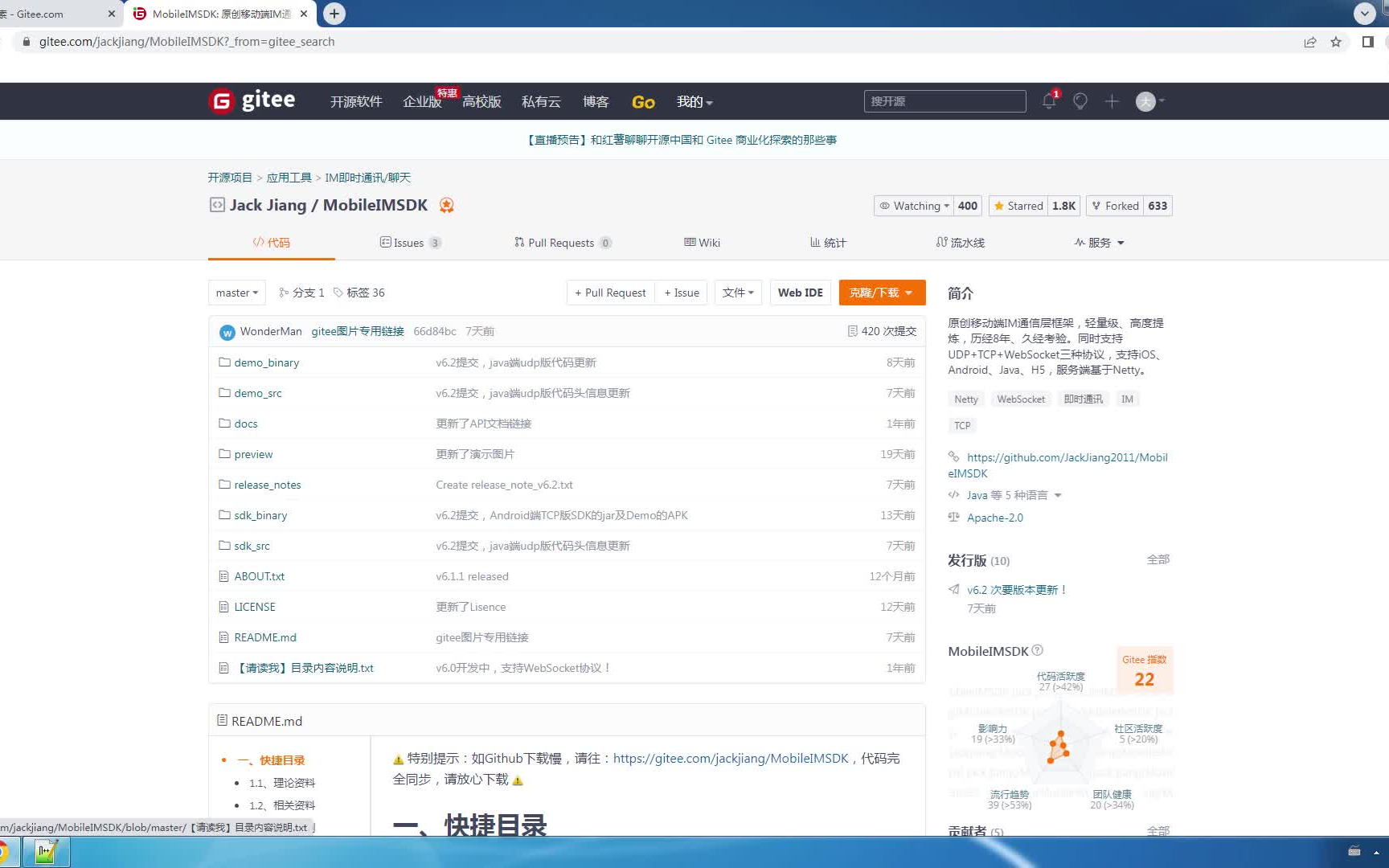
Task: Switch to the Issues tab
Action: pos(410,243)
